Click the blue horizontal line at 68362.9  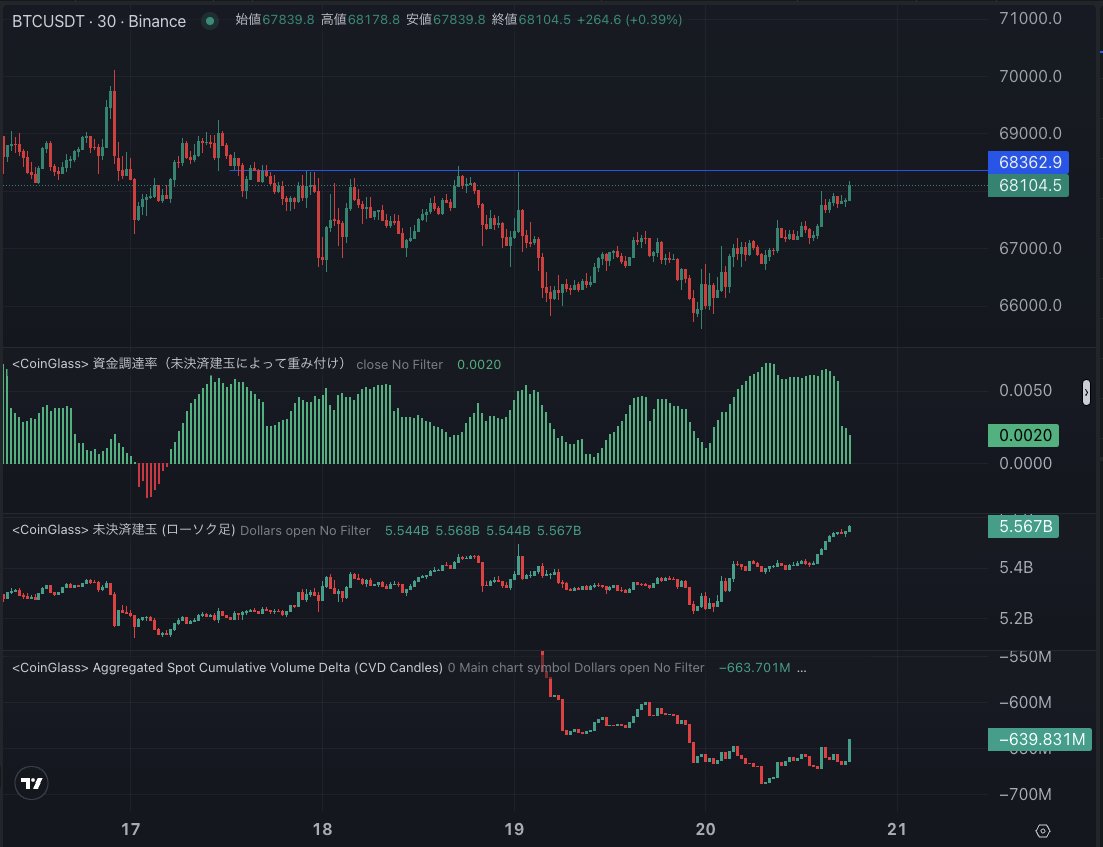pos(608,170)
